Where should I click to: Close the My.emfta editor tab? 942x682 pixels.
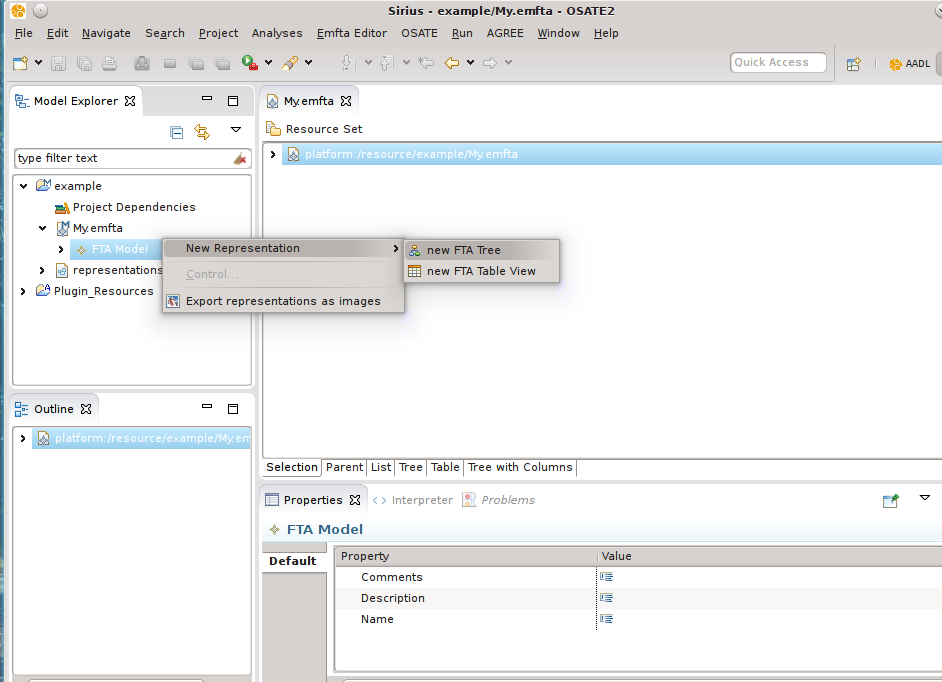click(x=346, y=101)
